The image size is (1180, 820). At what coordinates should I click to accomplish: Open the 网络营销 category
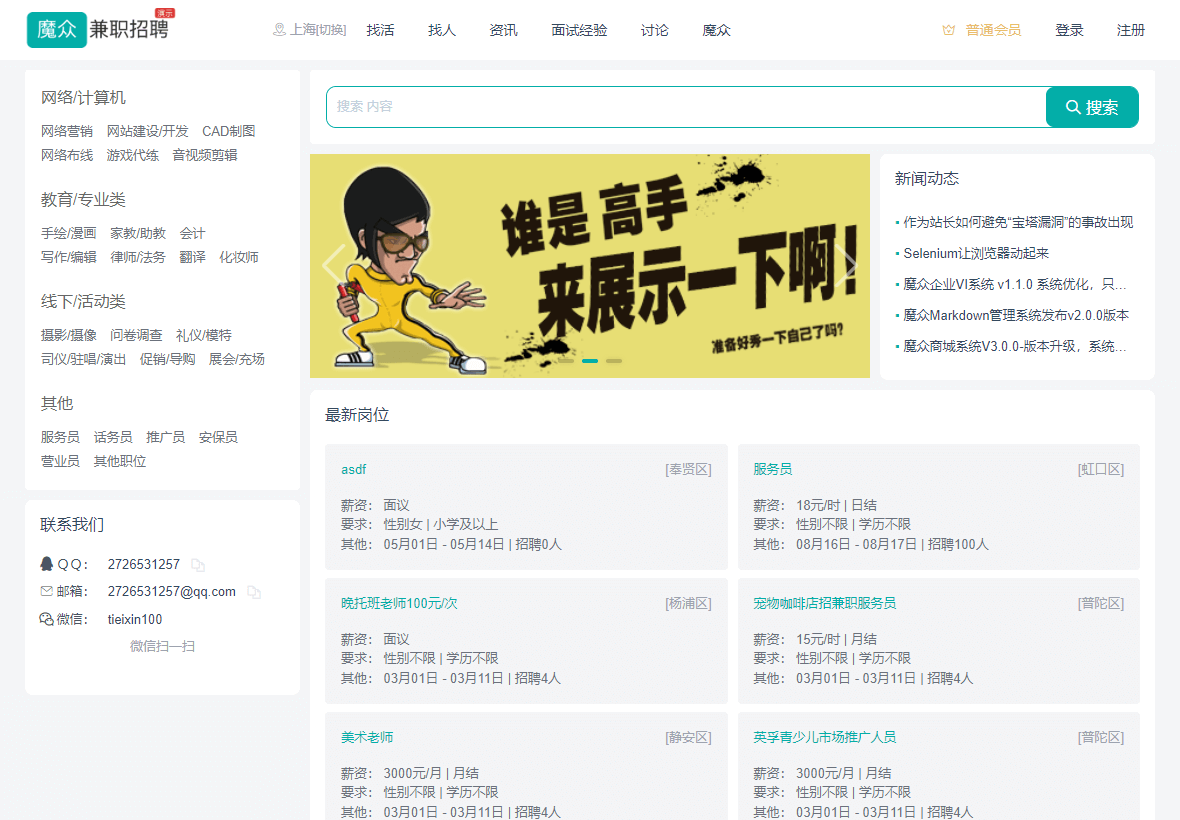tap(67, 132)
